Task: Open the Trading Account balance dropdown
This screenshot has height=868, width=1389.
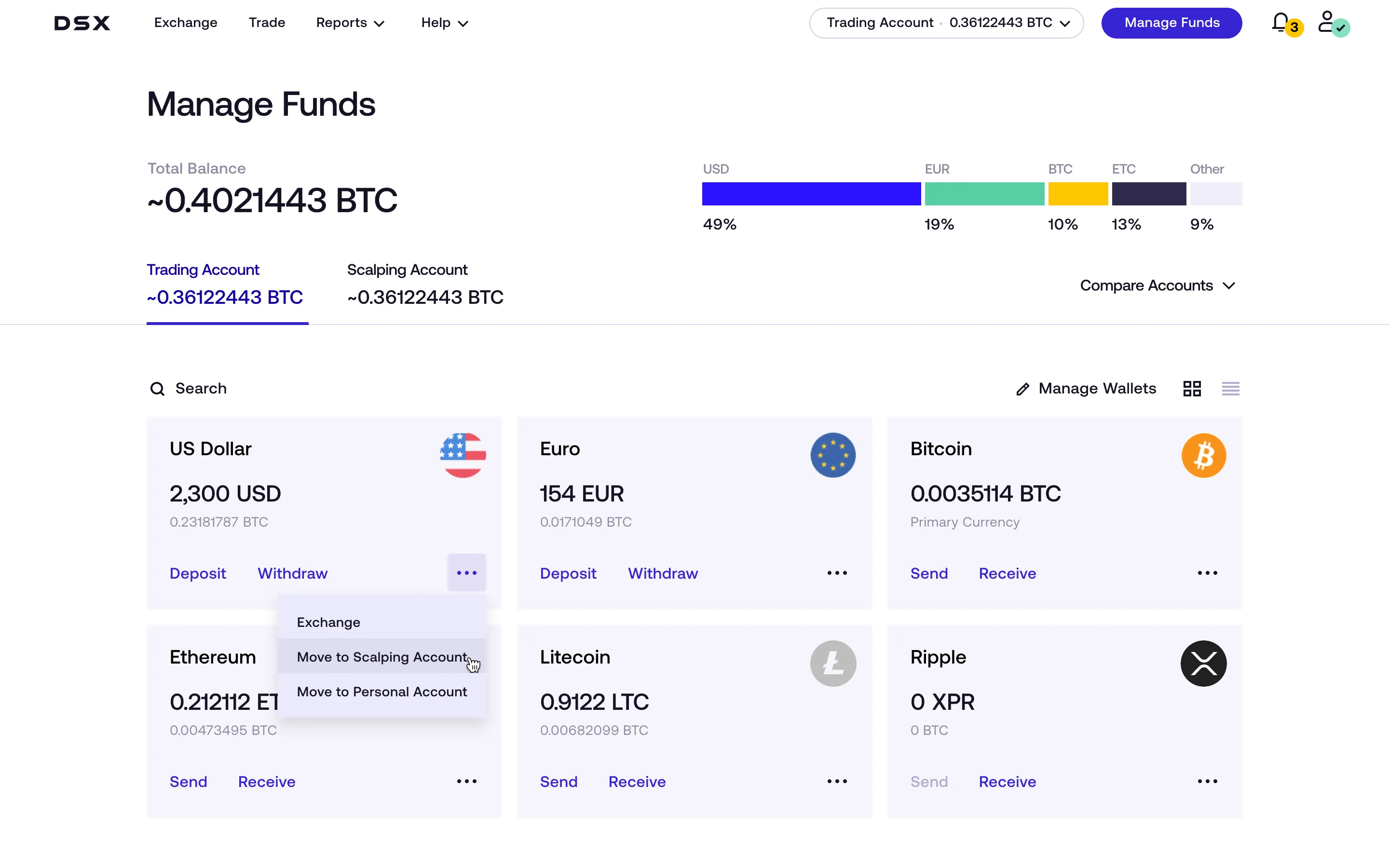Action: [x=945, y=23]
